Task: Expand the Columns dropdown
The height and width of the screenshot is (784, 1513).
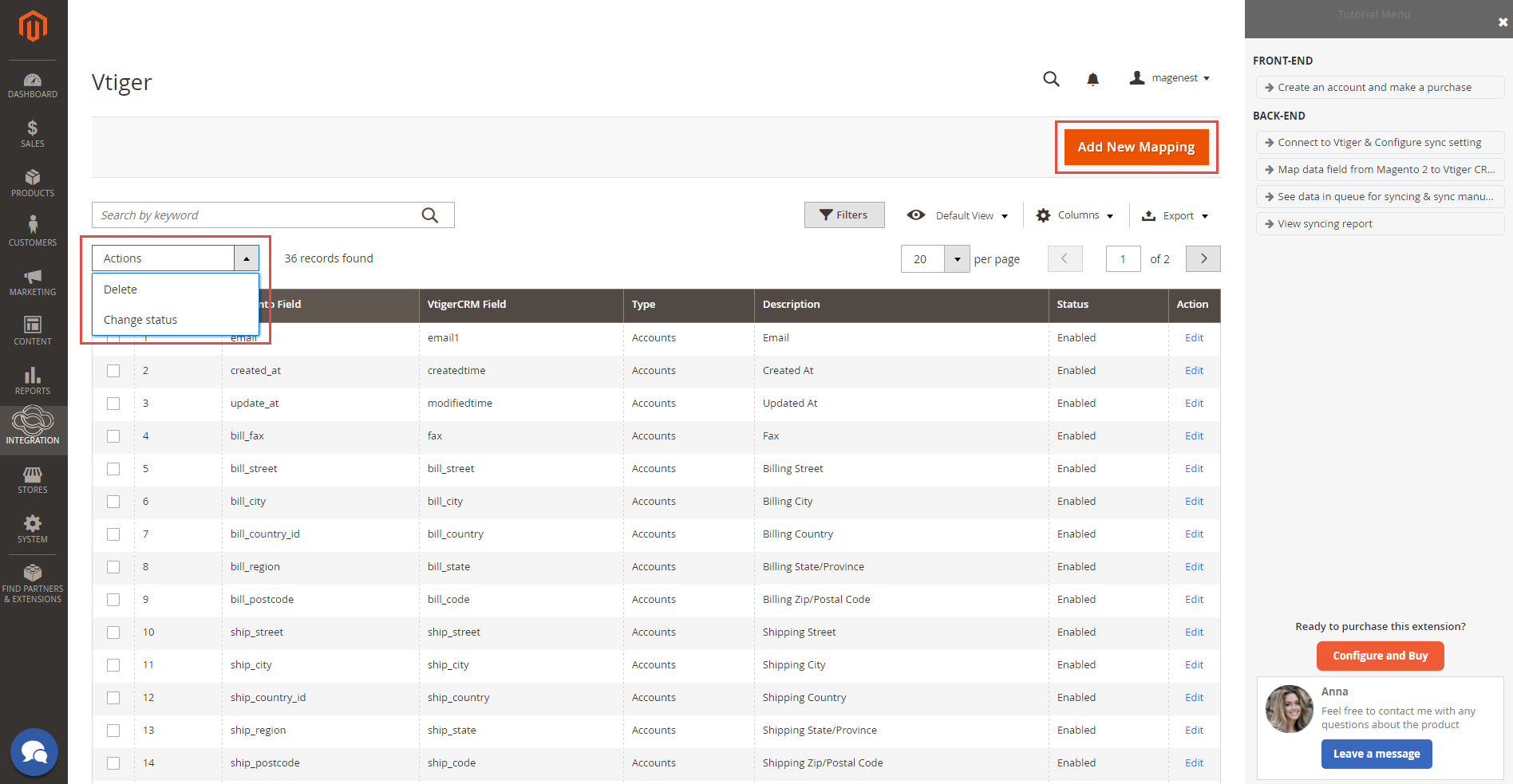Action: pos(1075,215)
